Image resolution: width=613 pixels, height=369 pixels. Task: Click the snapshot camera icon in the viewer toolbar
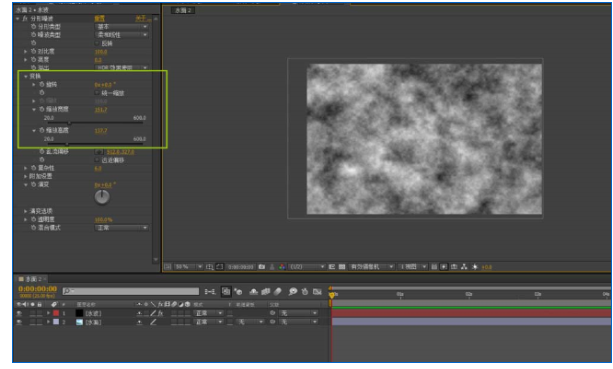(262, 267)
